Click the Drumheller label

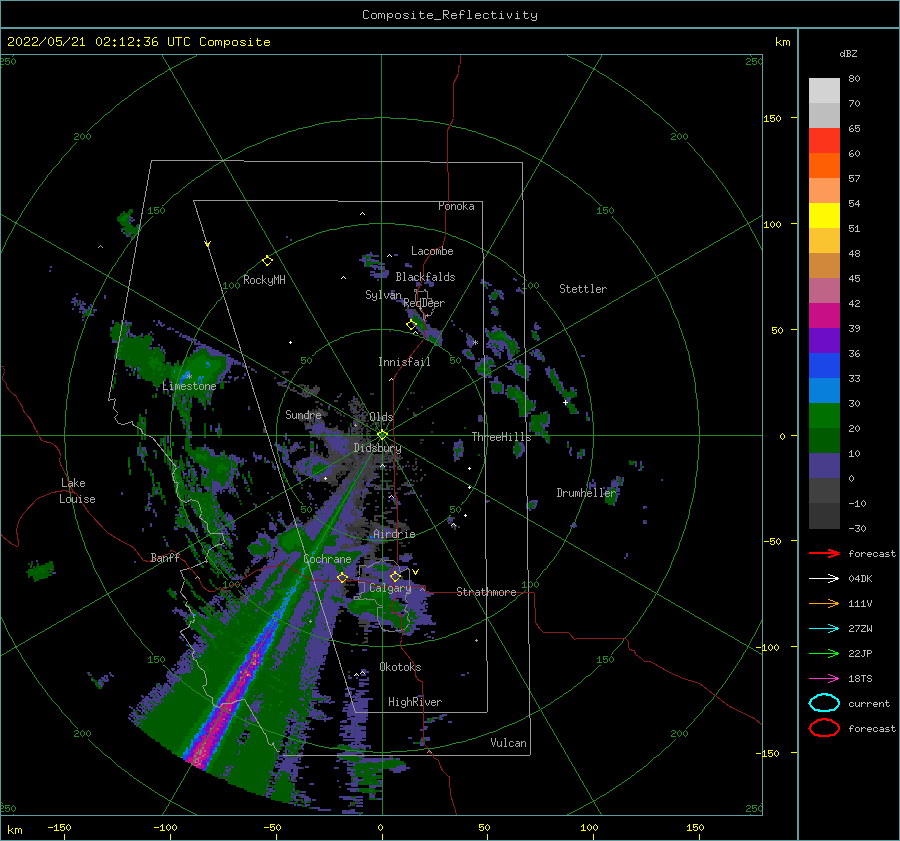tap(586, 493)
